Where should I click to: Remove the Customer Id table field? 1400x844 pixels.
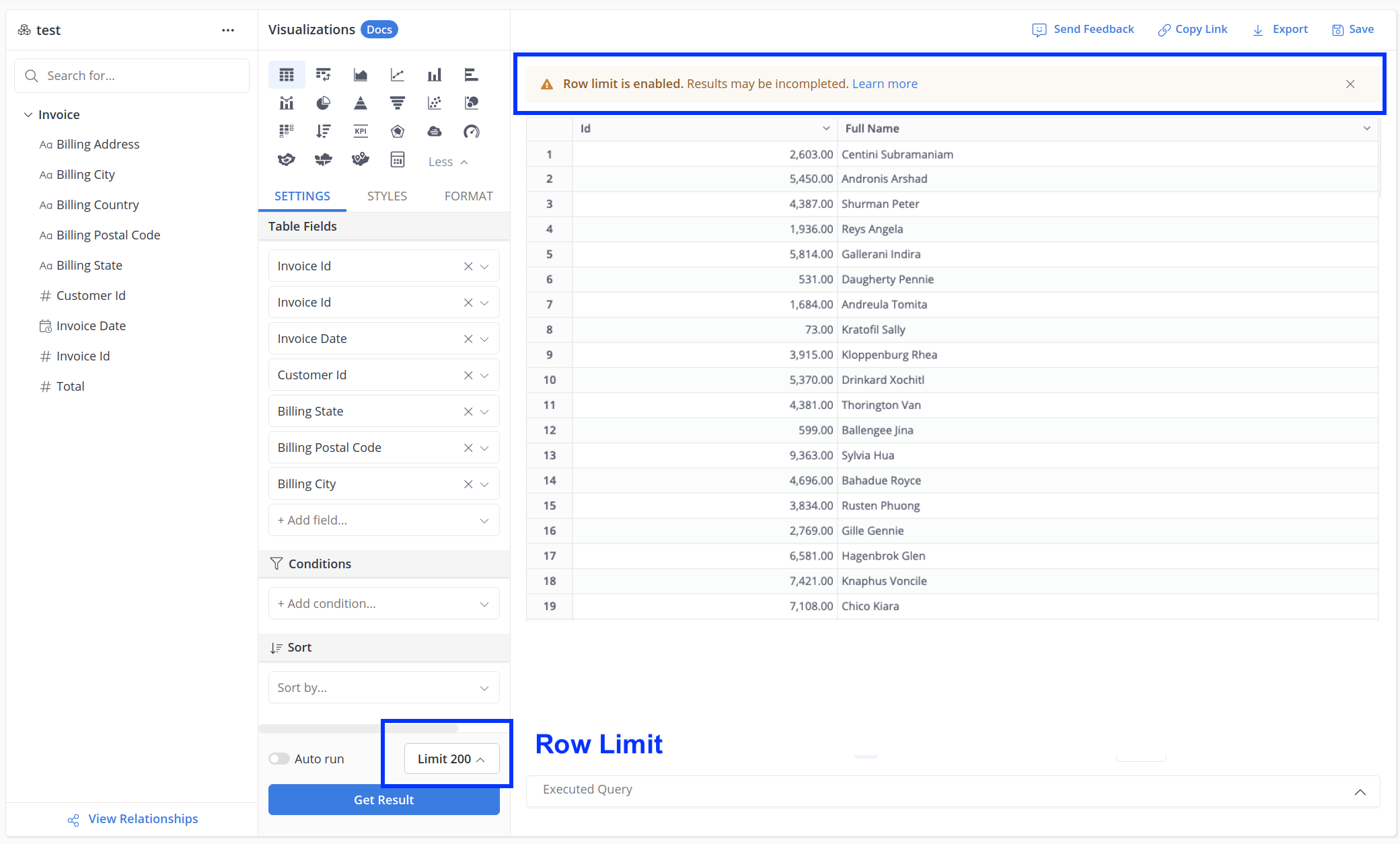pos(468,375)
